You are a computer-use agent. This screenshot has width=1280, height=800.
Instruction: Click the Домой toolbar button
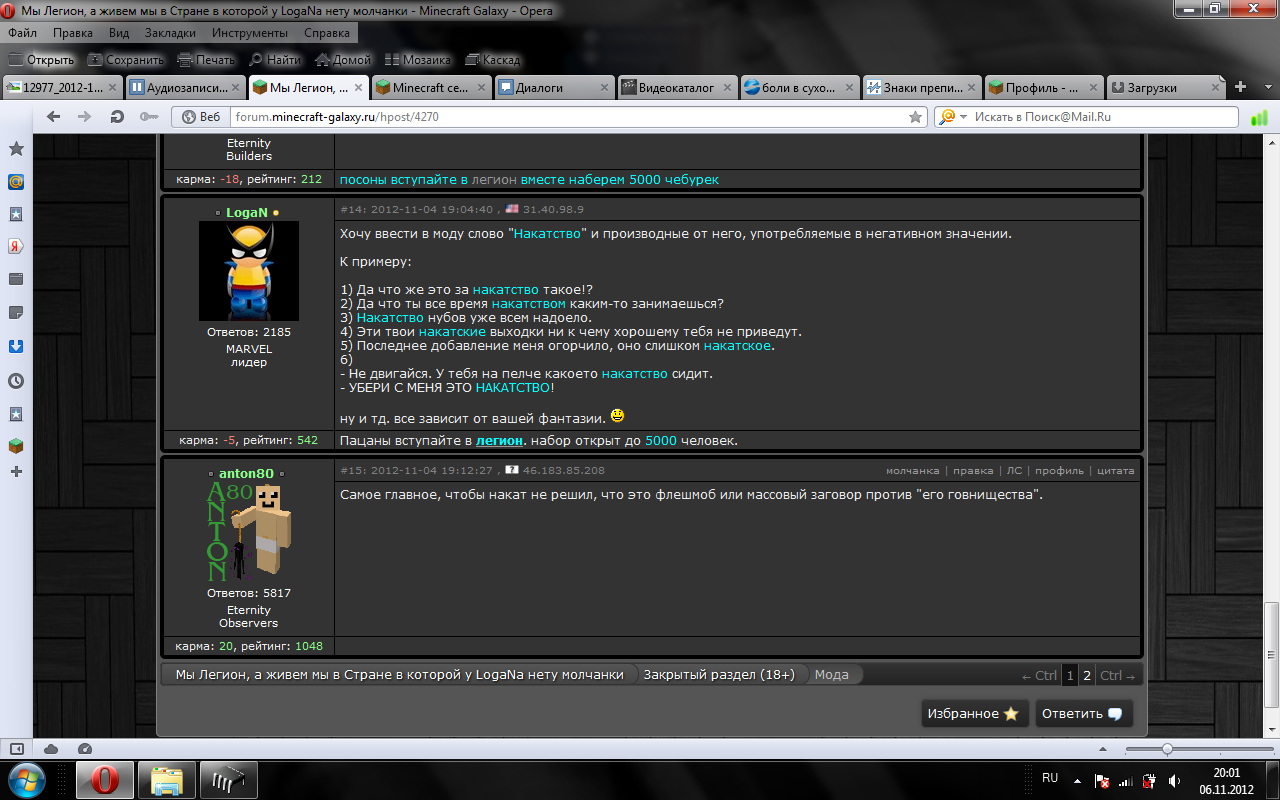point(342,60)
